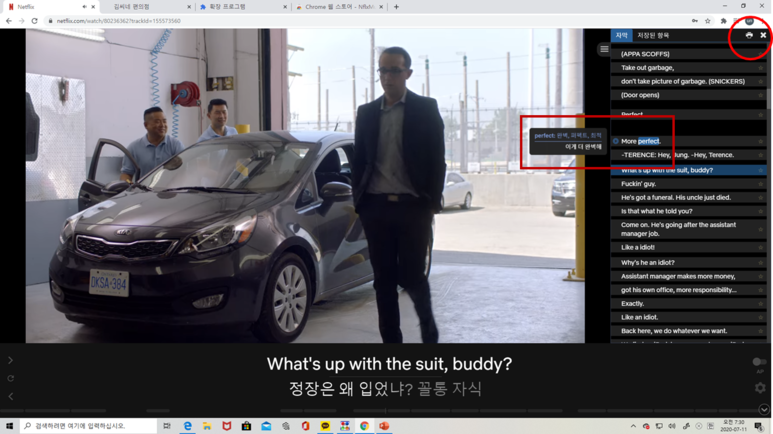Jump to 'Why's he an idiot?' line
This screenshot has height=434, width=773.
(x=688, y=263)
